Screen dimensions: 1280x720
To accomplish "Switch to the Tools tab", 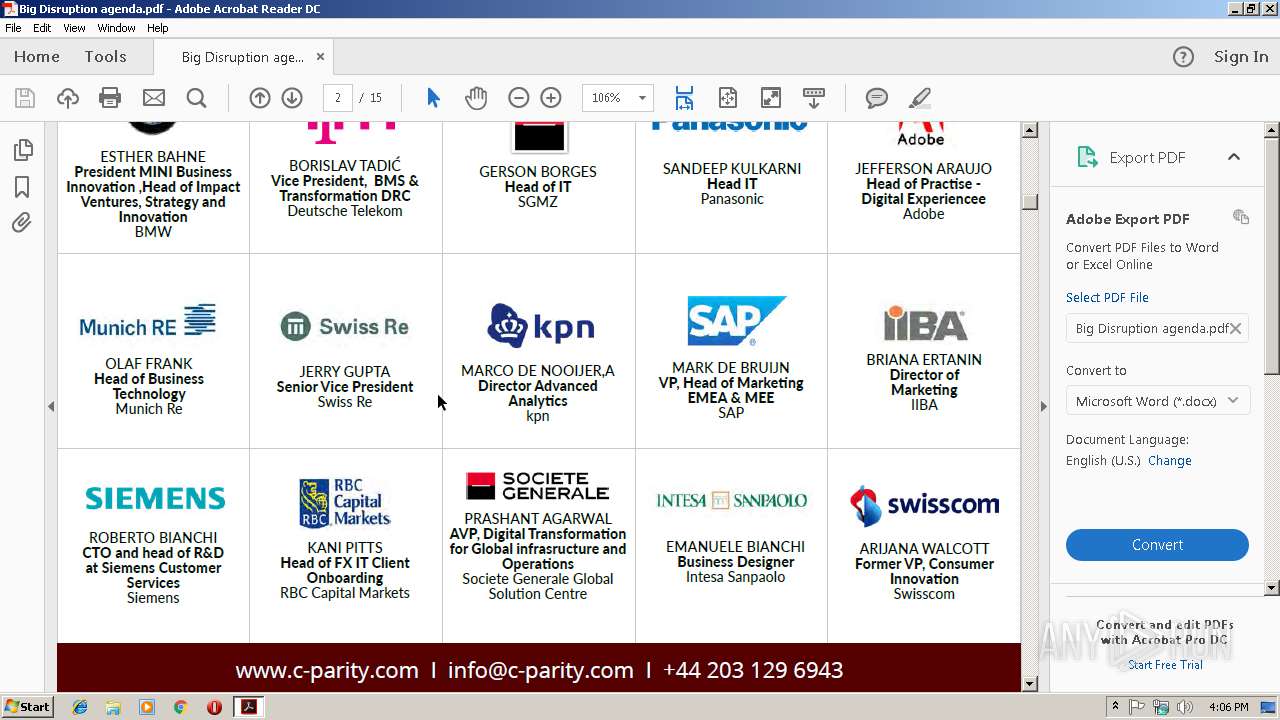I will tap(105, 57).
